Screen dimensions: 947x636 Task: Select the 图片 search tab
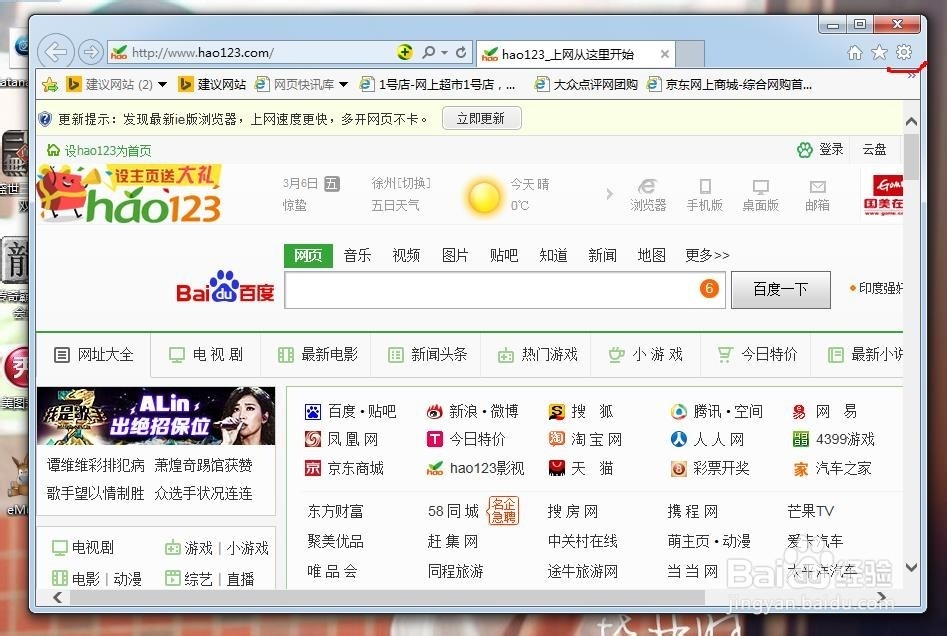[455, 255]
